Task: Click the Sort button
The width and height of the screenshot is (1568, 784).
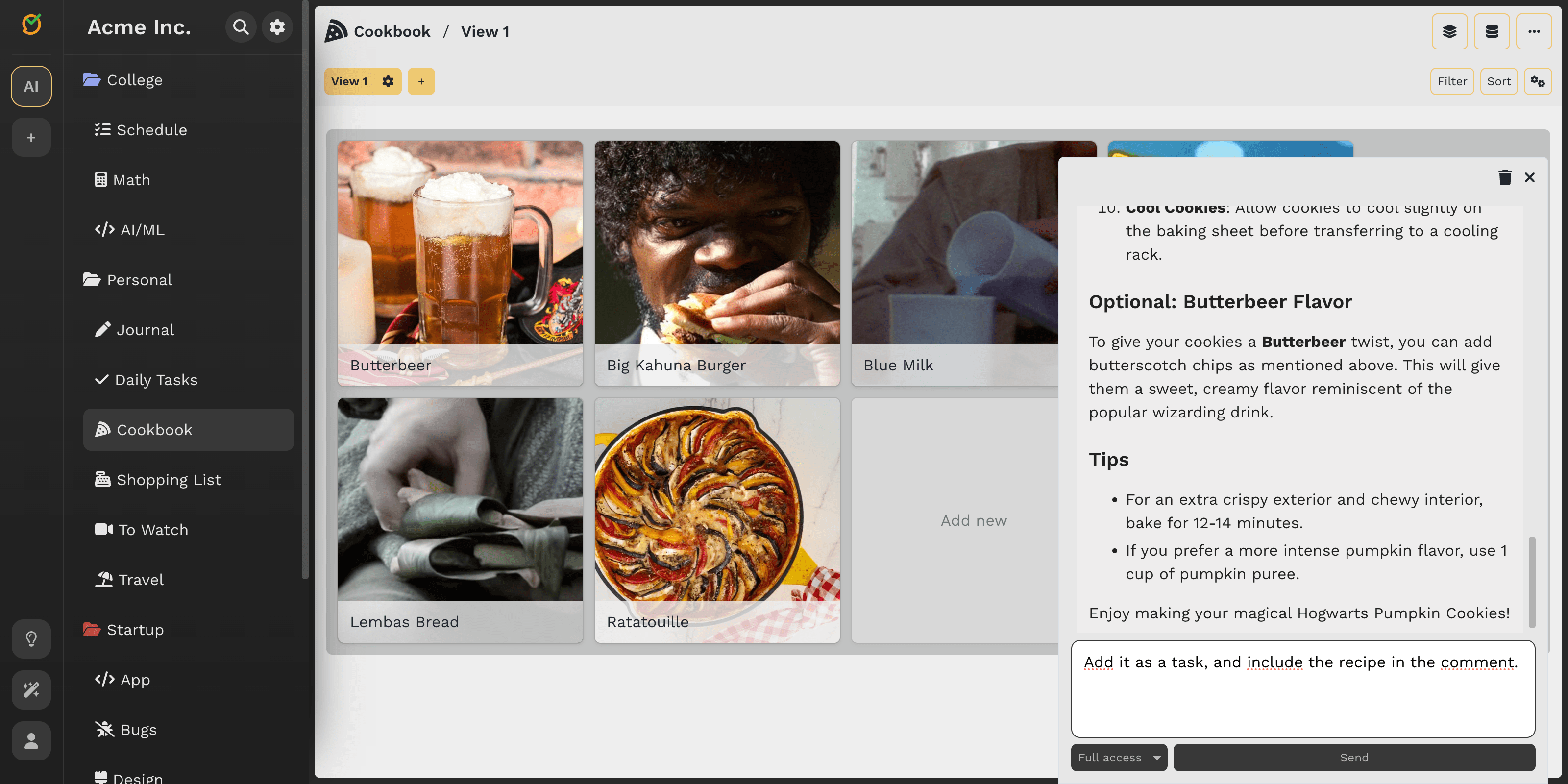Action: (1498, 81)
